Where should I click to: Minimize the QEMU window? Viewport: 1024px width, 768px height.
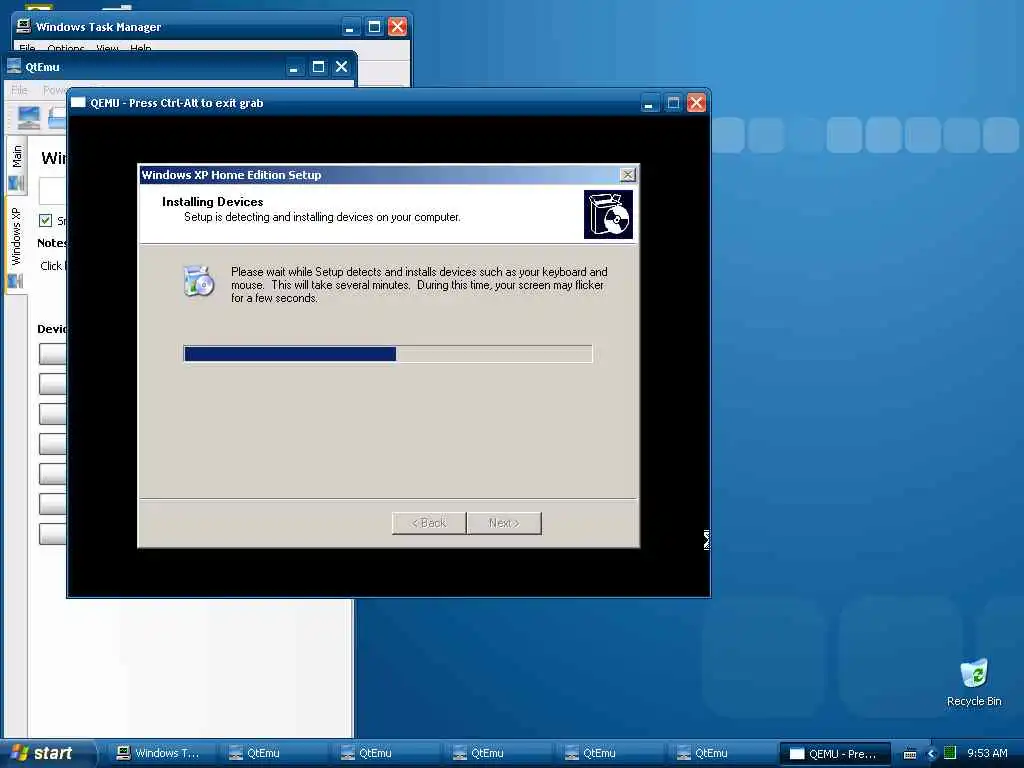(649, 103)
